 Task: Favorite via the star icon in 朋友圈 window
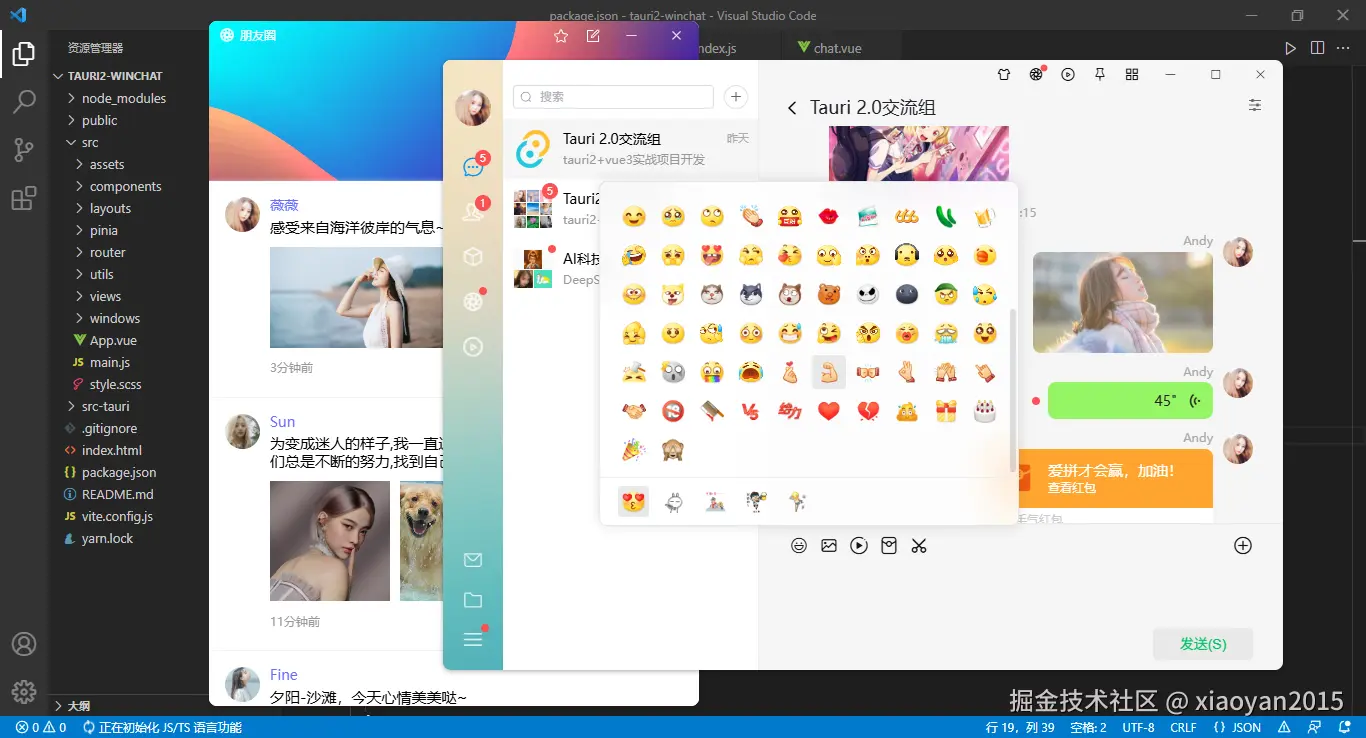click(x=561, y=36)
